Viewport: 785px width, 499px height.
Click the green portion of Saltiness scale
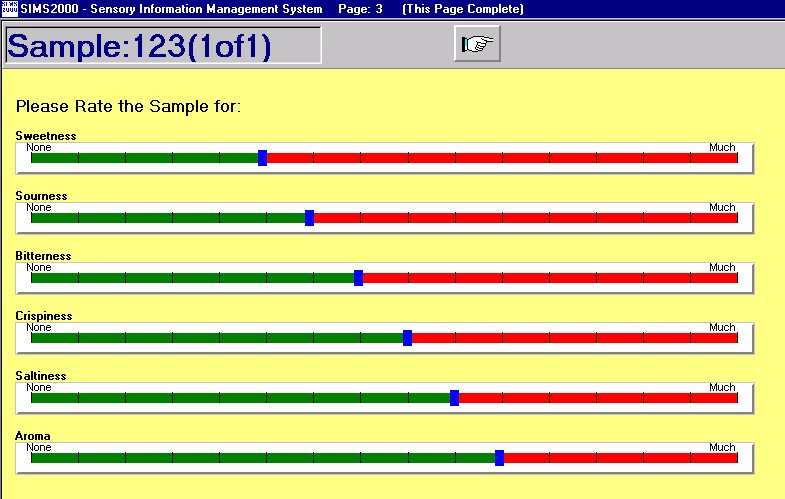(240, 398)
